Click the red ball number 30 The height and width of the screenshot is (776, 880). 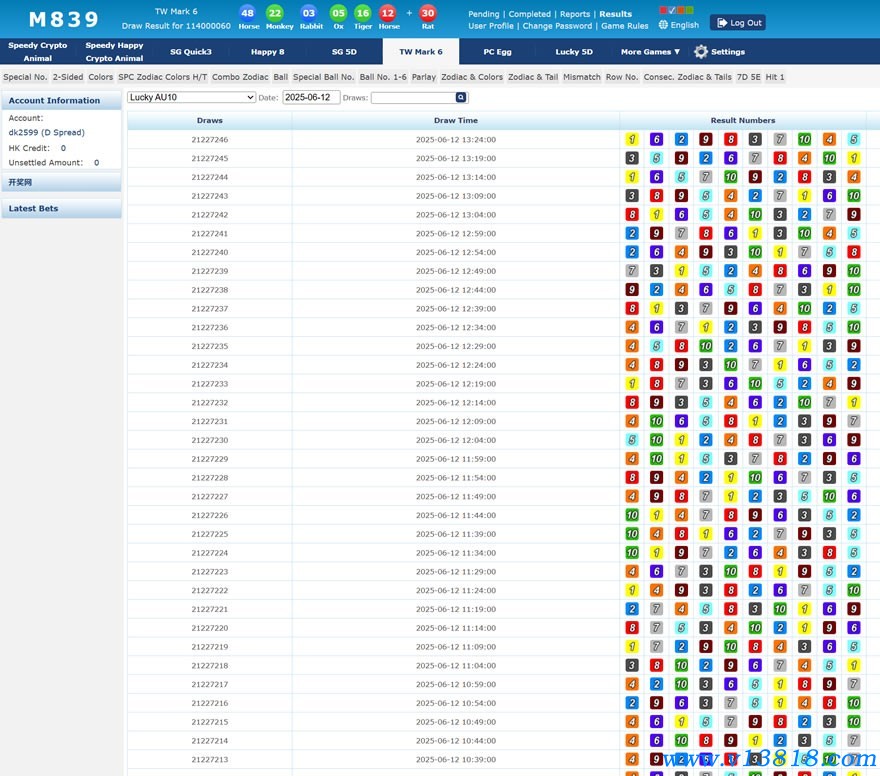[428, 13]
